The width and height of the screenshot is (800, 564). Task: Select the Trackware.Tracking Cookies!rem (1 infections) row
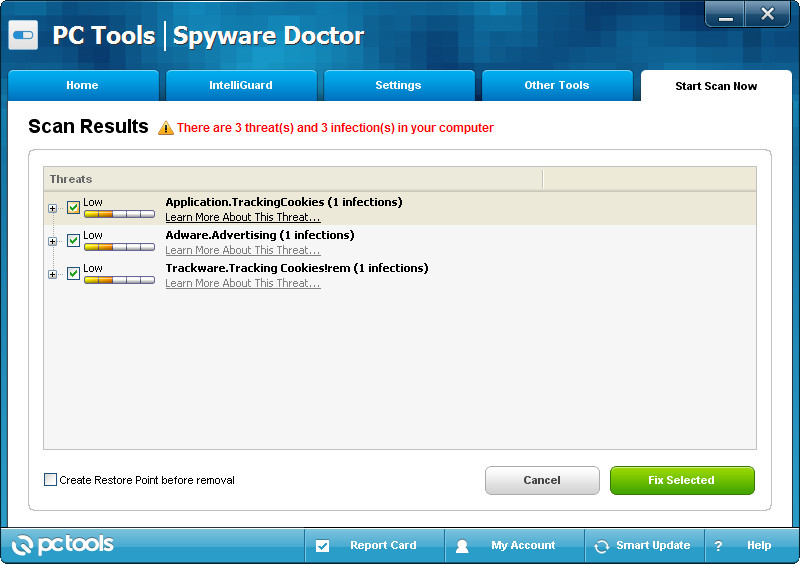(x=400, y=275)
